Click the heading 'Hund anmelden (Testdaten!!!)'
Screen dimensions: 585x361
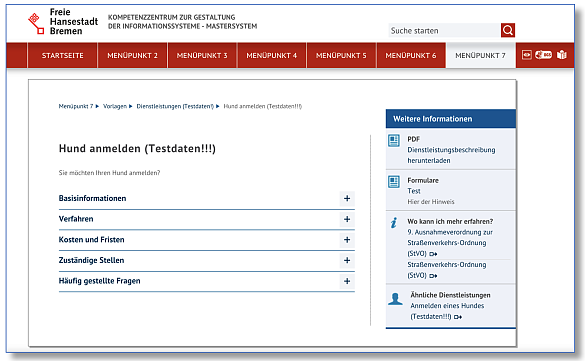137,148
